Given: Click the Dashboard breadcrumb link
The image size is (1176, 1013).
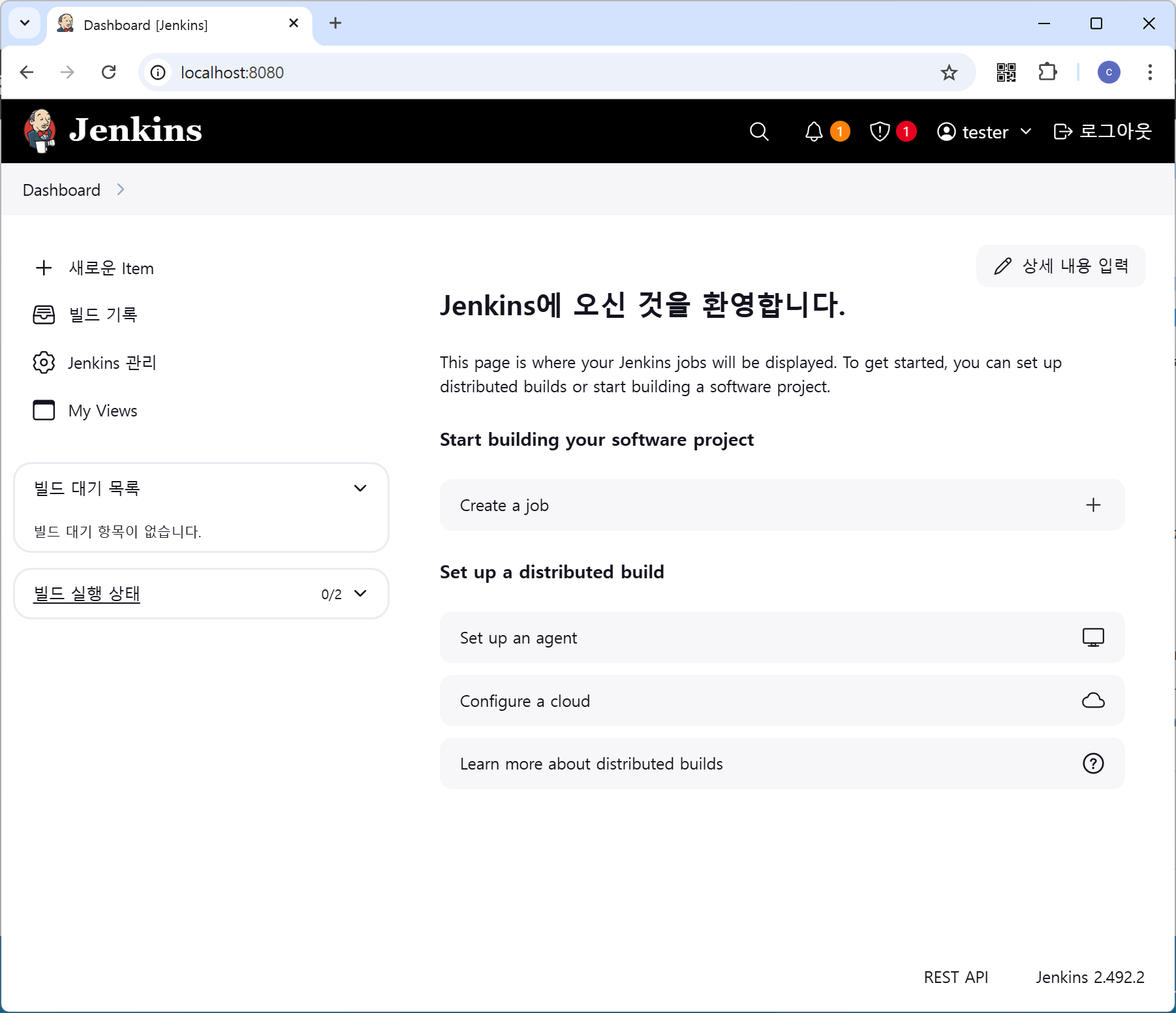Looking at the screenshot, I should click(x=61, y=190).
